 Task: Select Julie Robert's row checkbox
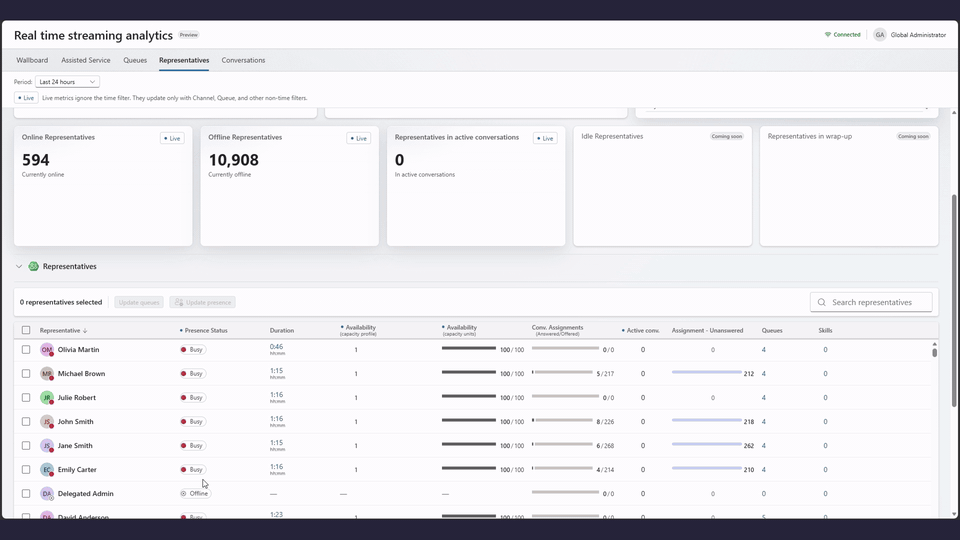(x=26, y=397)
